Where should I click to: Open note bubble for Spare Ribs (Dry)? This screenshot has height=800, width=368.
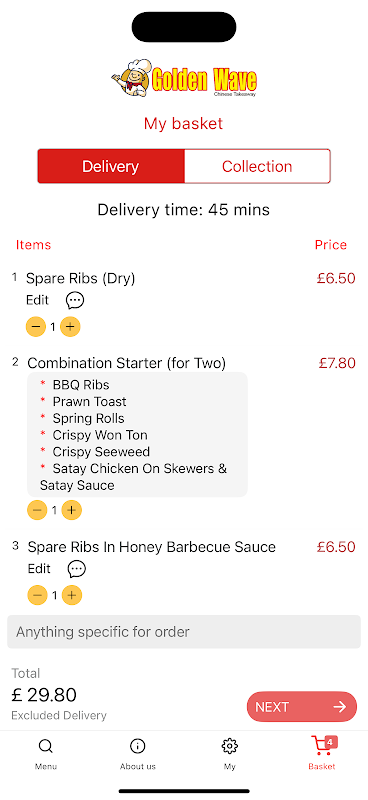75,301
